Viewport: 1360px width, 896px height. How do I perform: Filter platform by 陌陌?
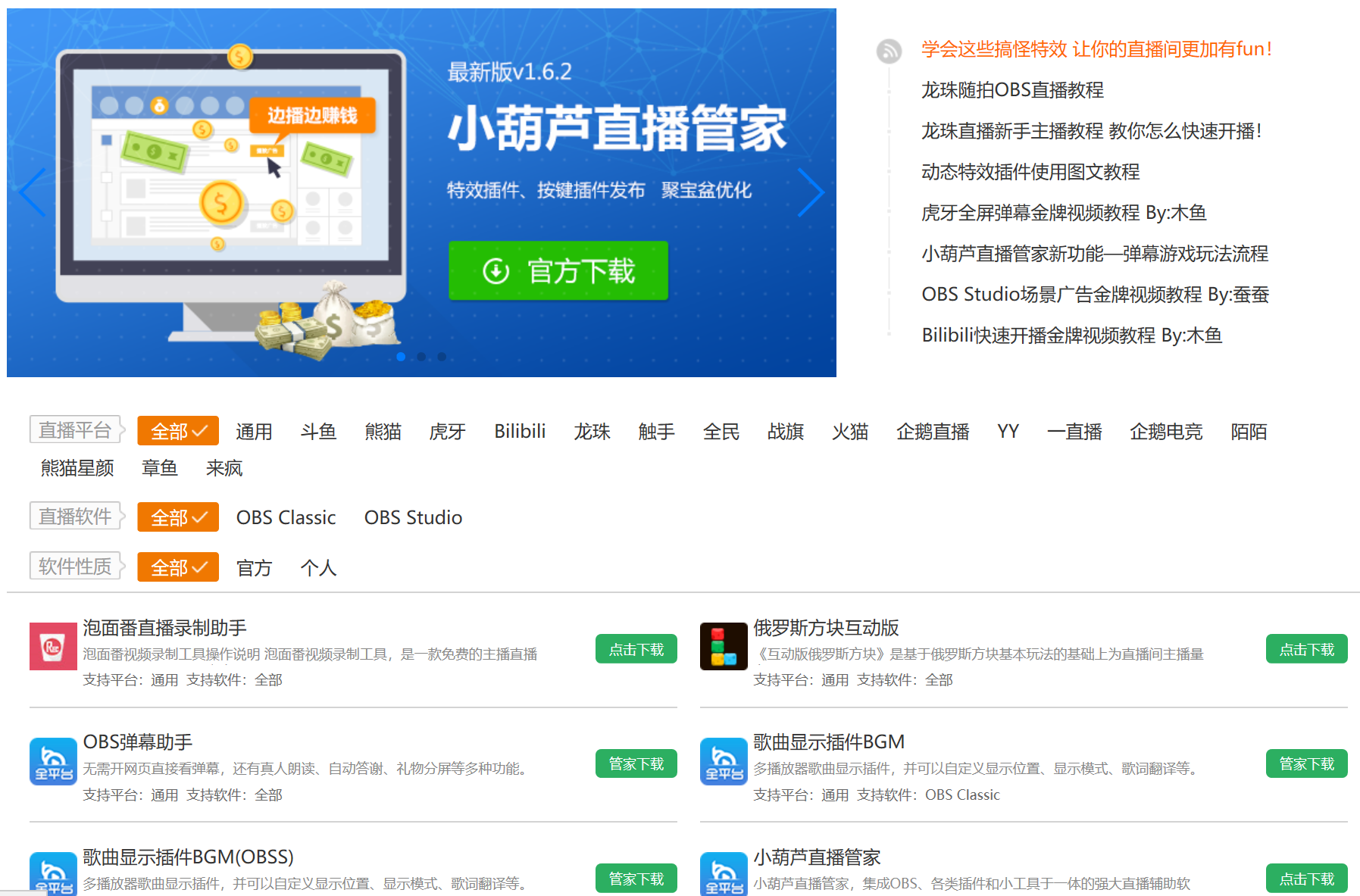(x=1249, y=432)
